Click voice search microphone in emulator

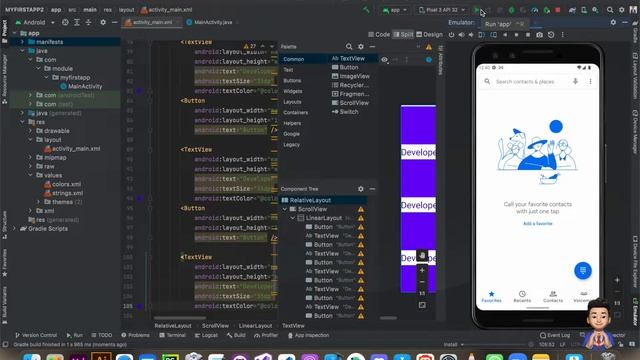[575, 81]
